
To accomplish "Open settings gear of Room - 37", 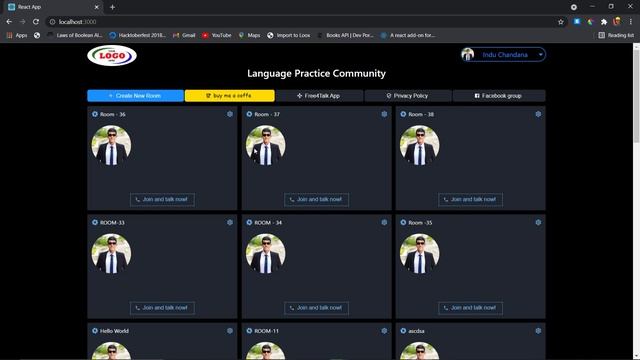I will click(x=384, y=114).
